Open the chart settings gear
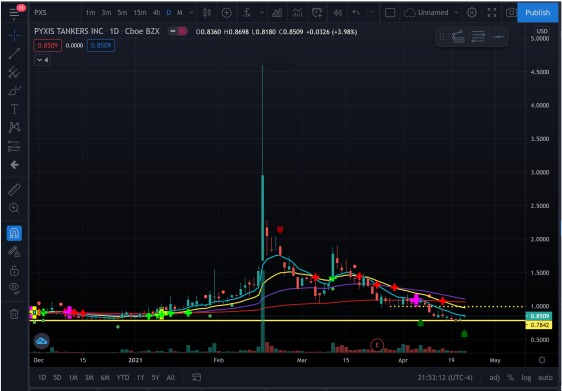Viewport: 562px width, 391px height. click(472, 13)
